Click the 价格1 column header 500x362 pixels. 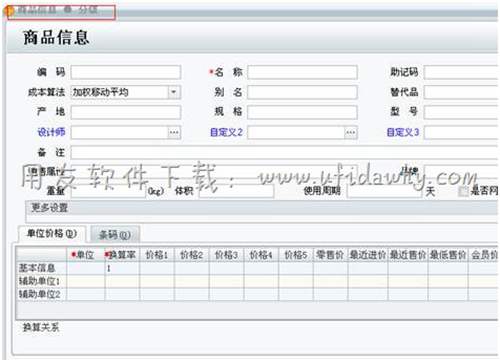(x=157, y=255)
